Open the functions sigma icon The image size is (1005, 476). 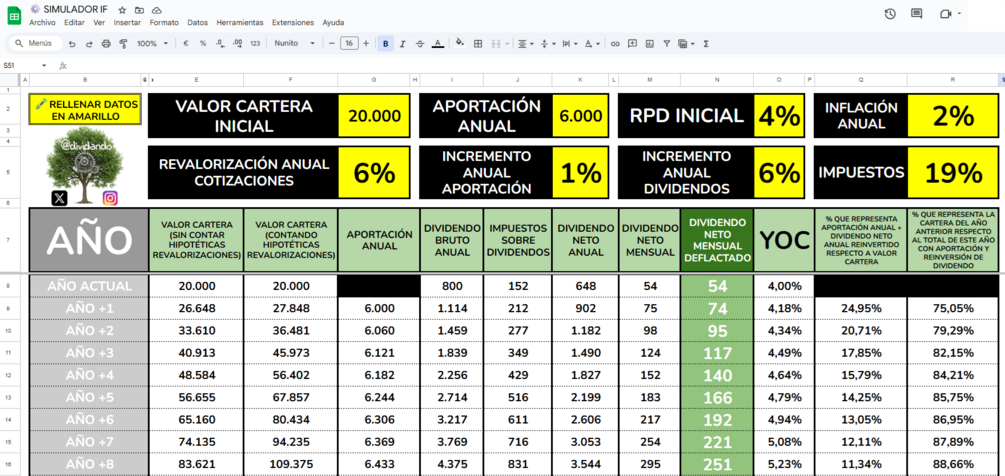pos(706,44)
